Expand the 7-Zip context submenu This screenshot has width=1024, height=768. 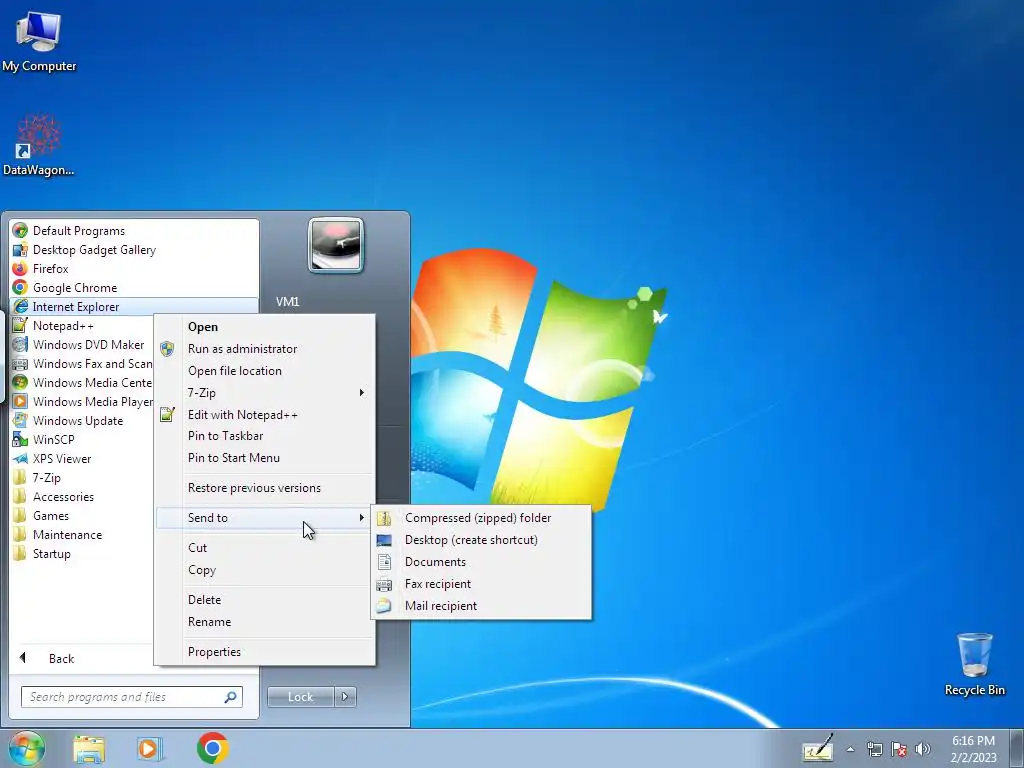[264, 392]
